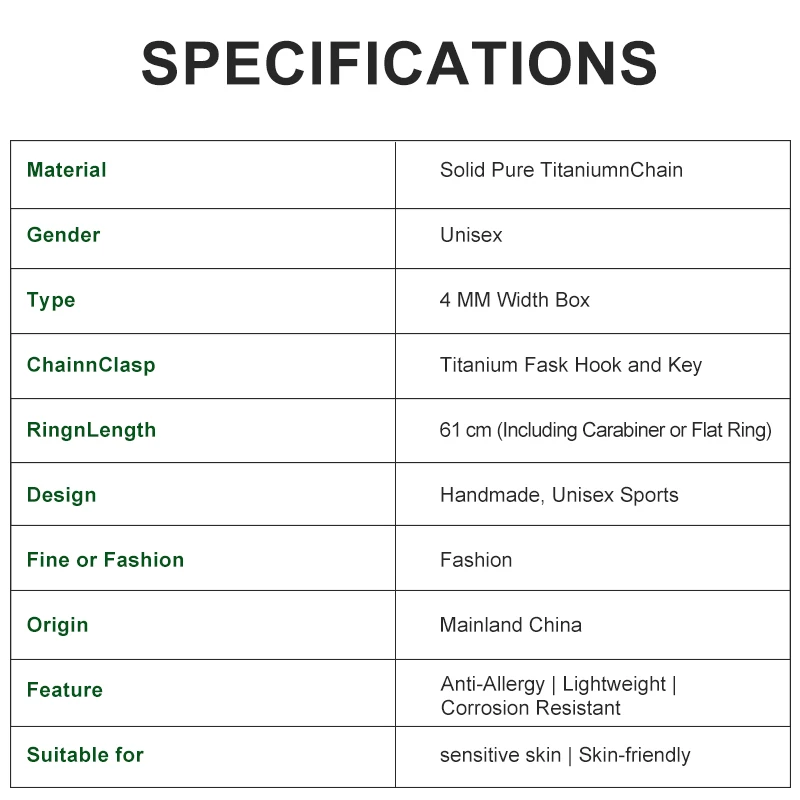800x800 pixels.
Task: Click the Feature row label
Action: pos(65,690)
